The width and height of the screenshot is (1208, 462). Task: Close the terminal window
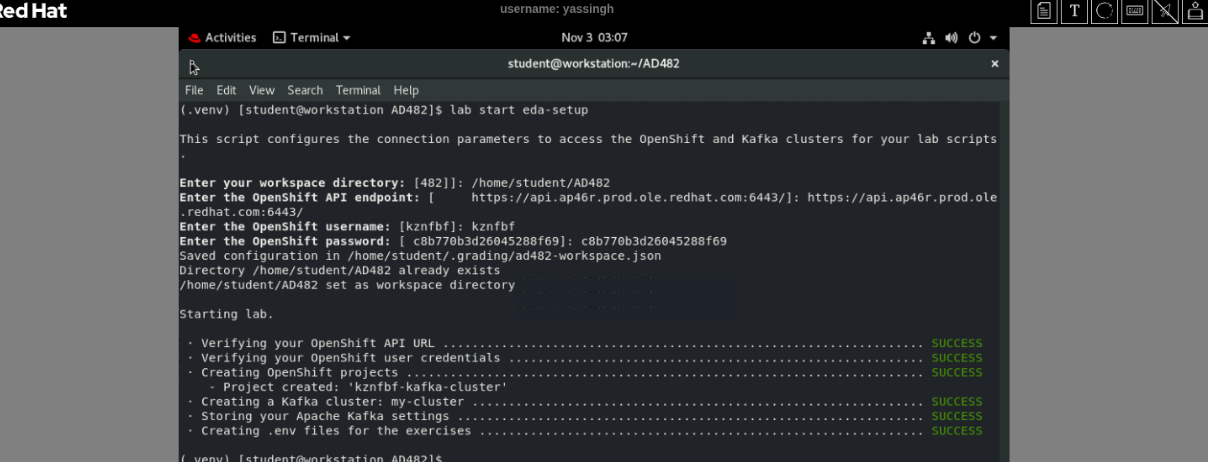994,64
